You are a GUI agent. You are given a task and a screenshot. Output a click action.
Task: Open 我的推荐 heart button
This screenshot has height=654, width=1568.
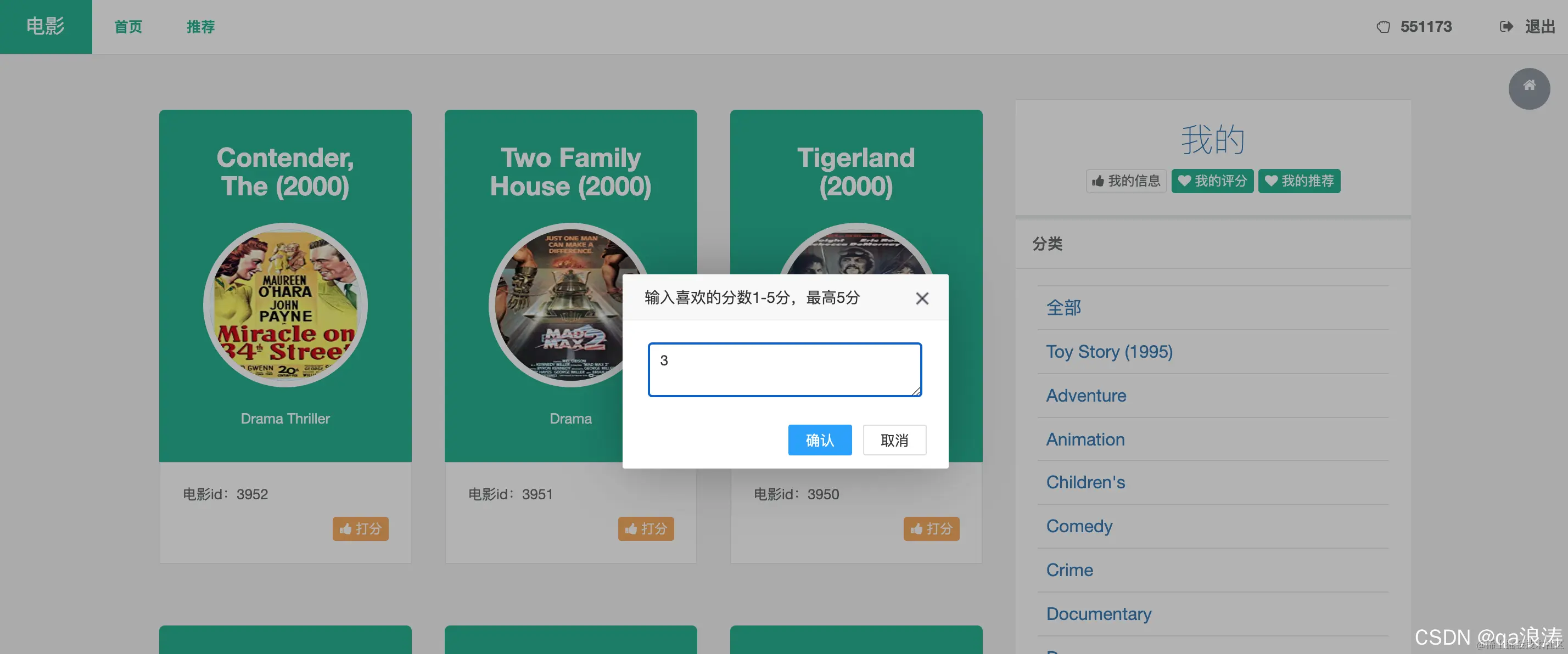(x=1299, y=181)
